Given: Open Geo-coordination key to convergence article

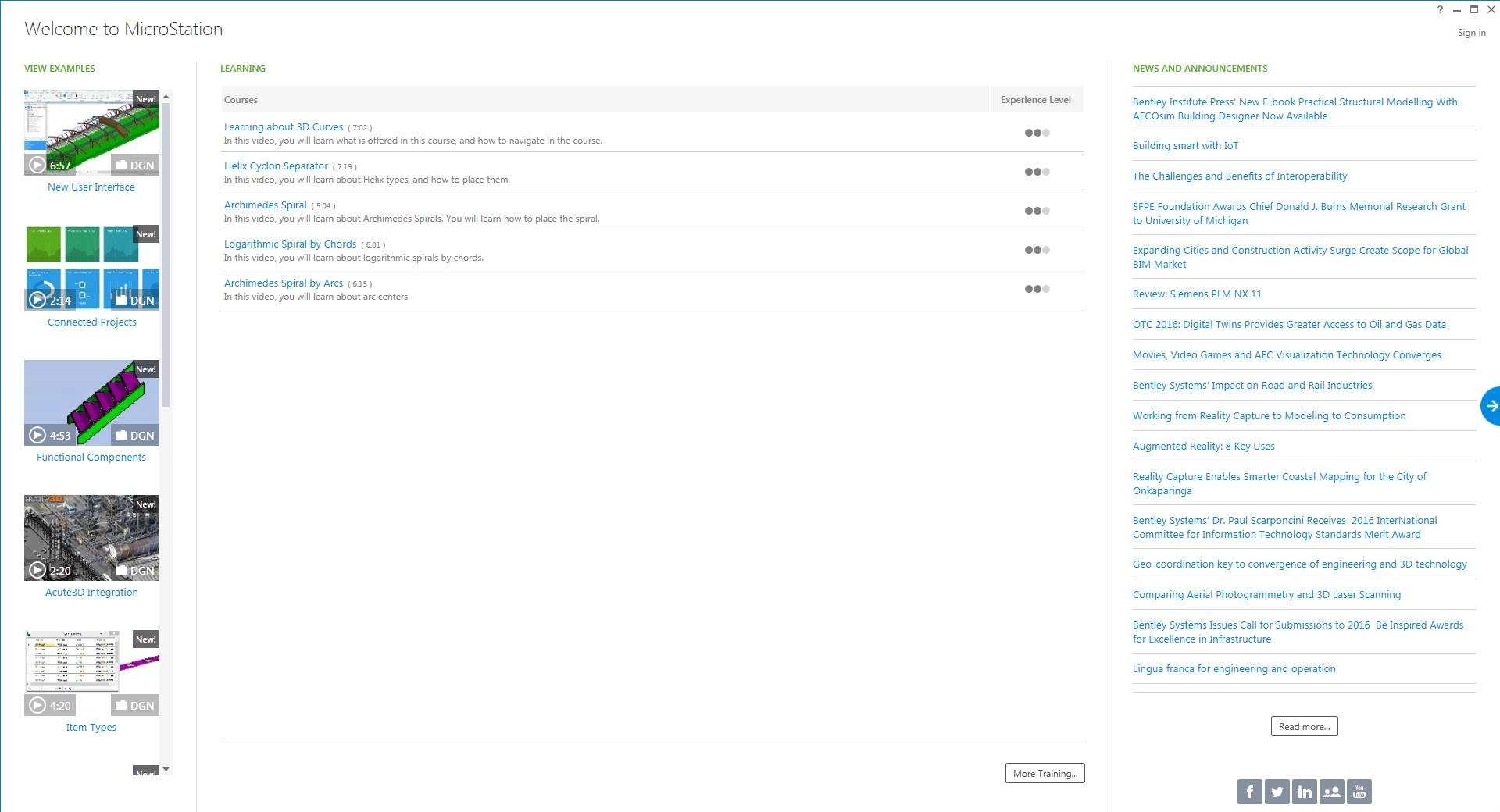Looking at the screenshot, I should [x=1300, y=564].
